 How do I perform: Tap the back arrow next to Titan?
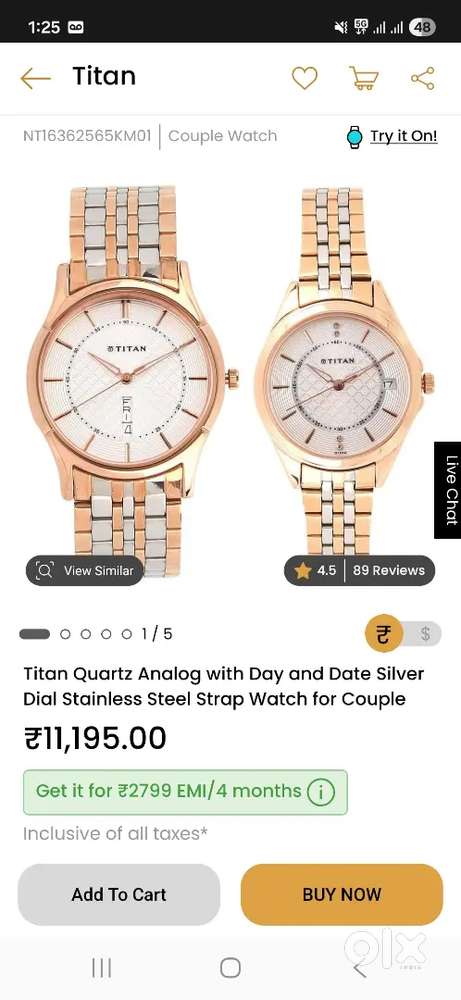tap(35, 78)
